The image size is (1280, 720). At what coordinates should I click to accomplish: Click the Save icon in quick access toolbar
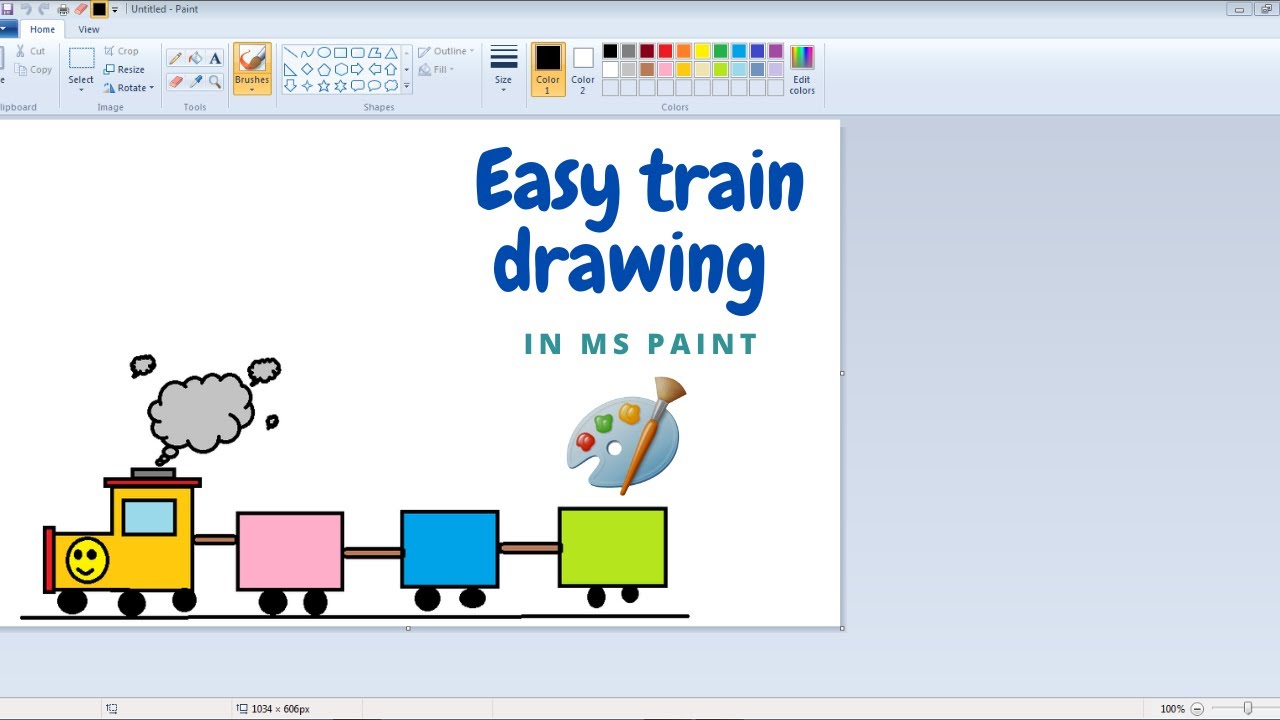pos(7,9)
